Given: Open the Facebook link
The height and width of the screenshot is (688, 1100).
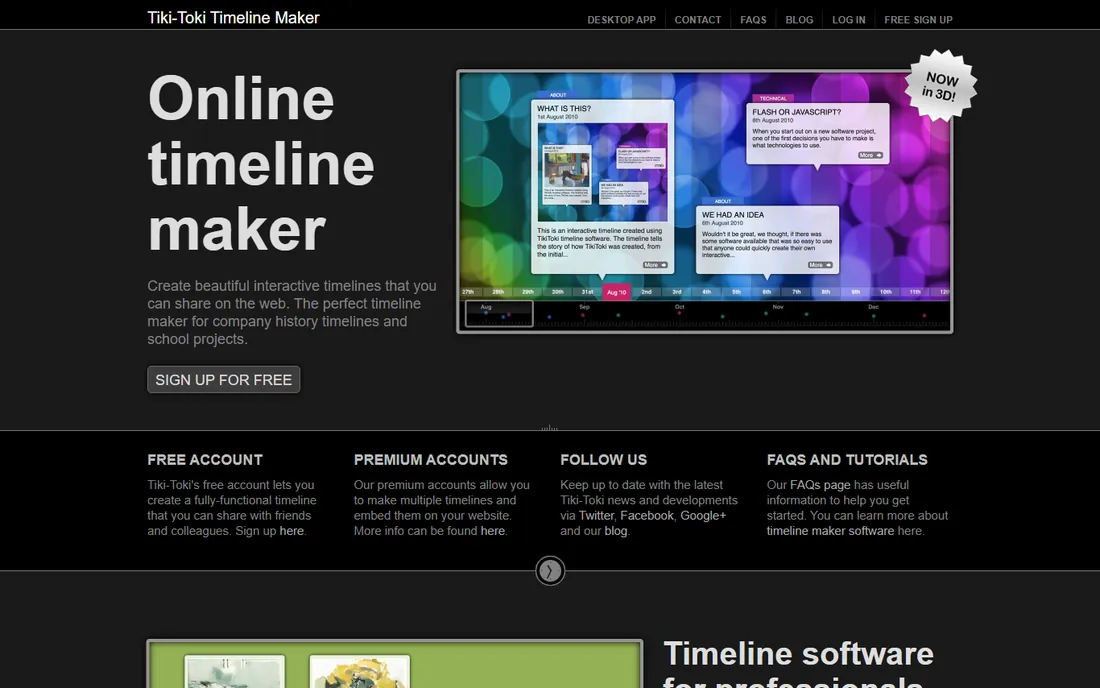Looking at the screenshot, I should (647, 515).
